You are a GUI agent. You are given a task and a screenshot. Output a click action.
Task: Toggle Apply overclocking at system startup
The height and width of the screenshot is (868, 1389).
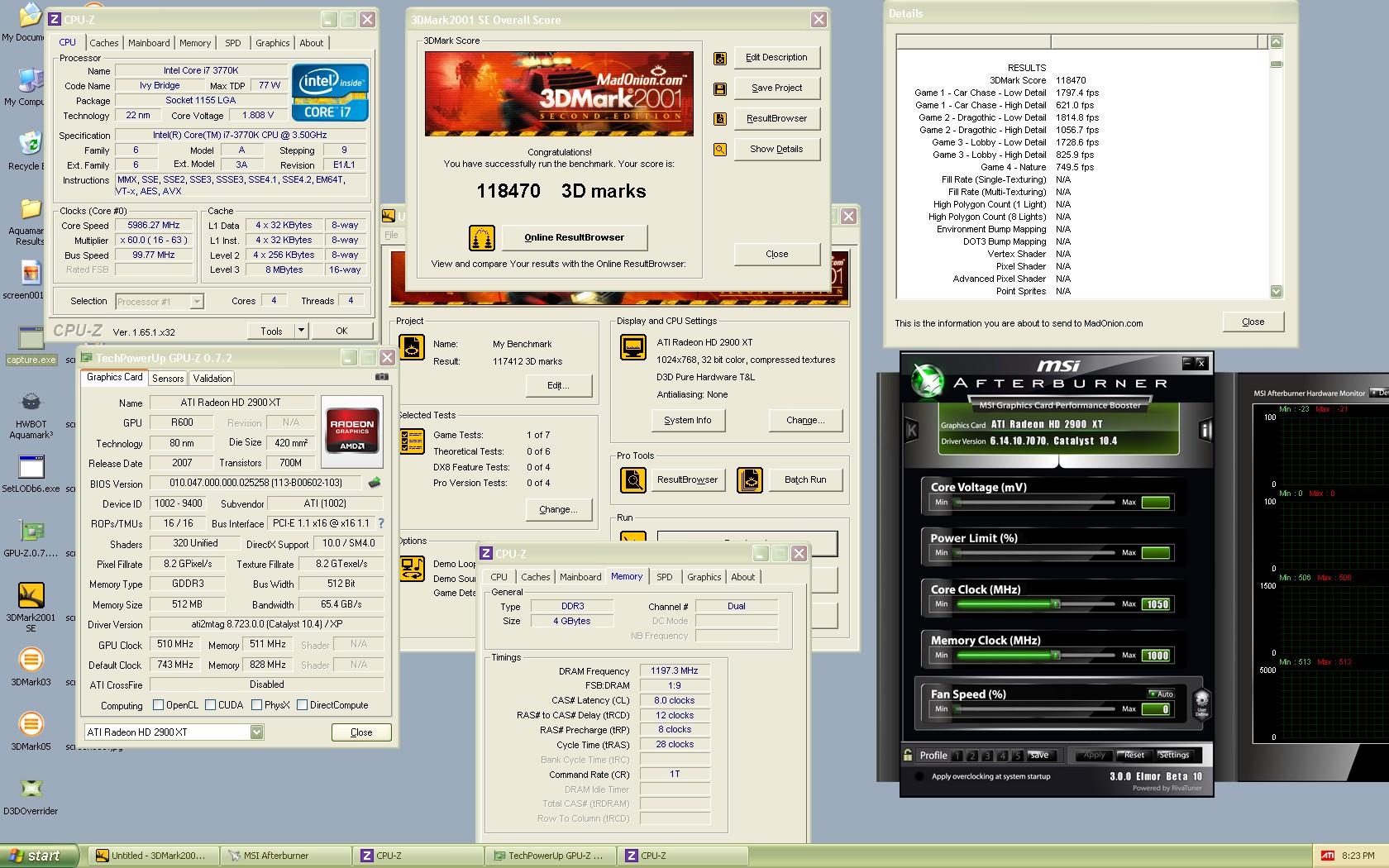919,777
